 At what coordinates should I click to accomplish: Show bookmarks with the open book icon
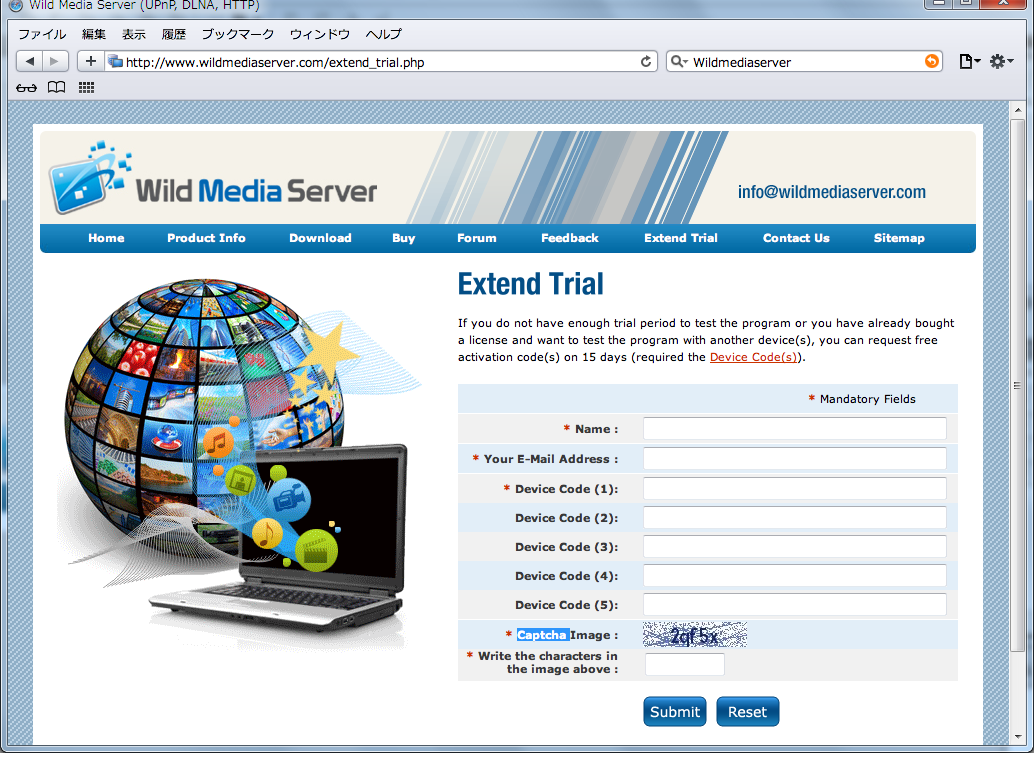coord(57,87)
